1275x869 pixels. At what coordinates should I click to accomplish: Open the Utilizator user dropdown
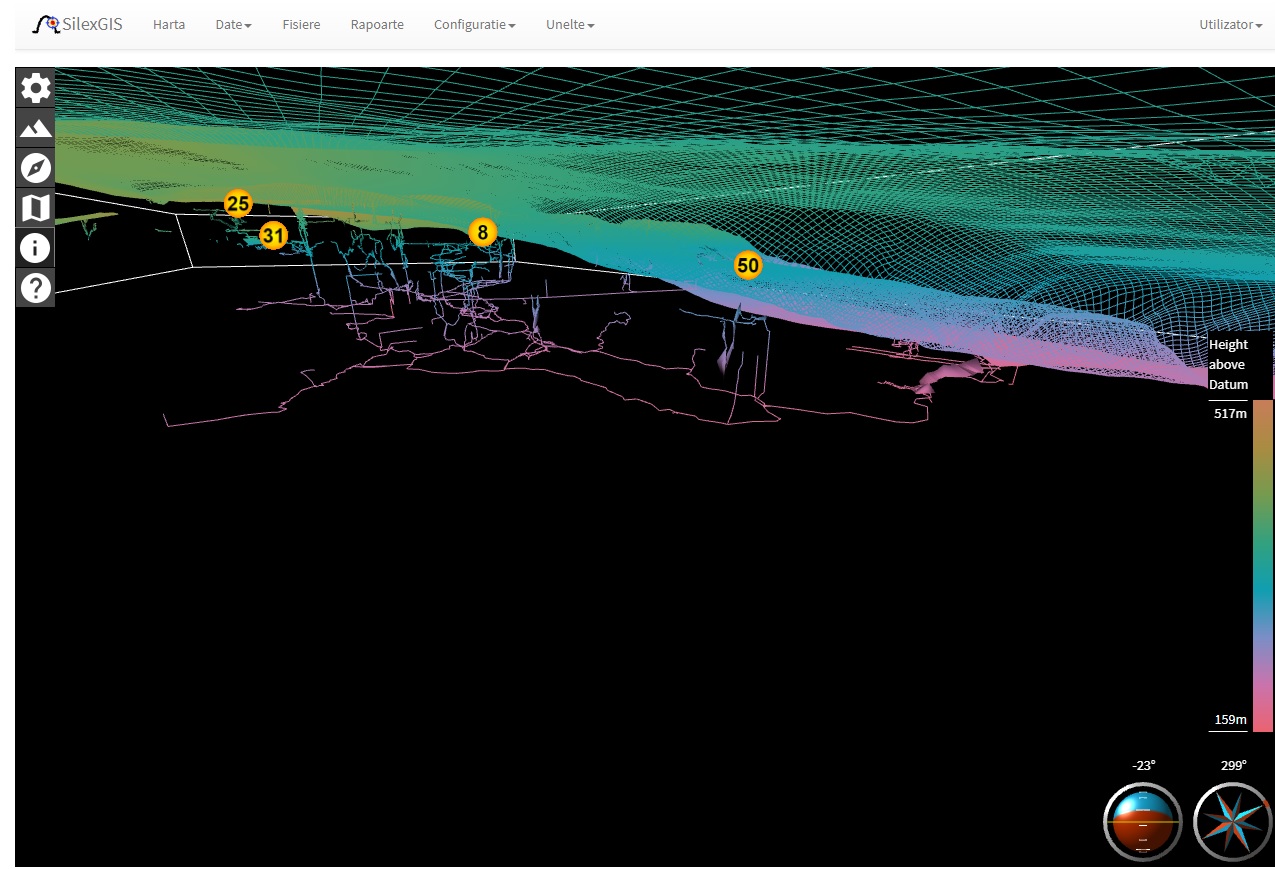(x=1230, y=24)
